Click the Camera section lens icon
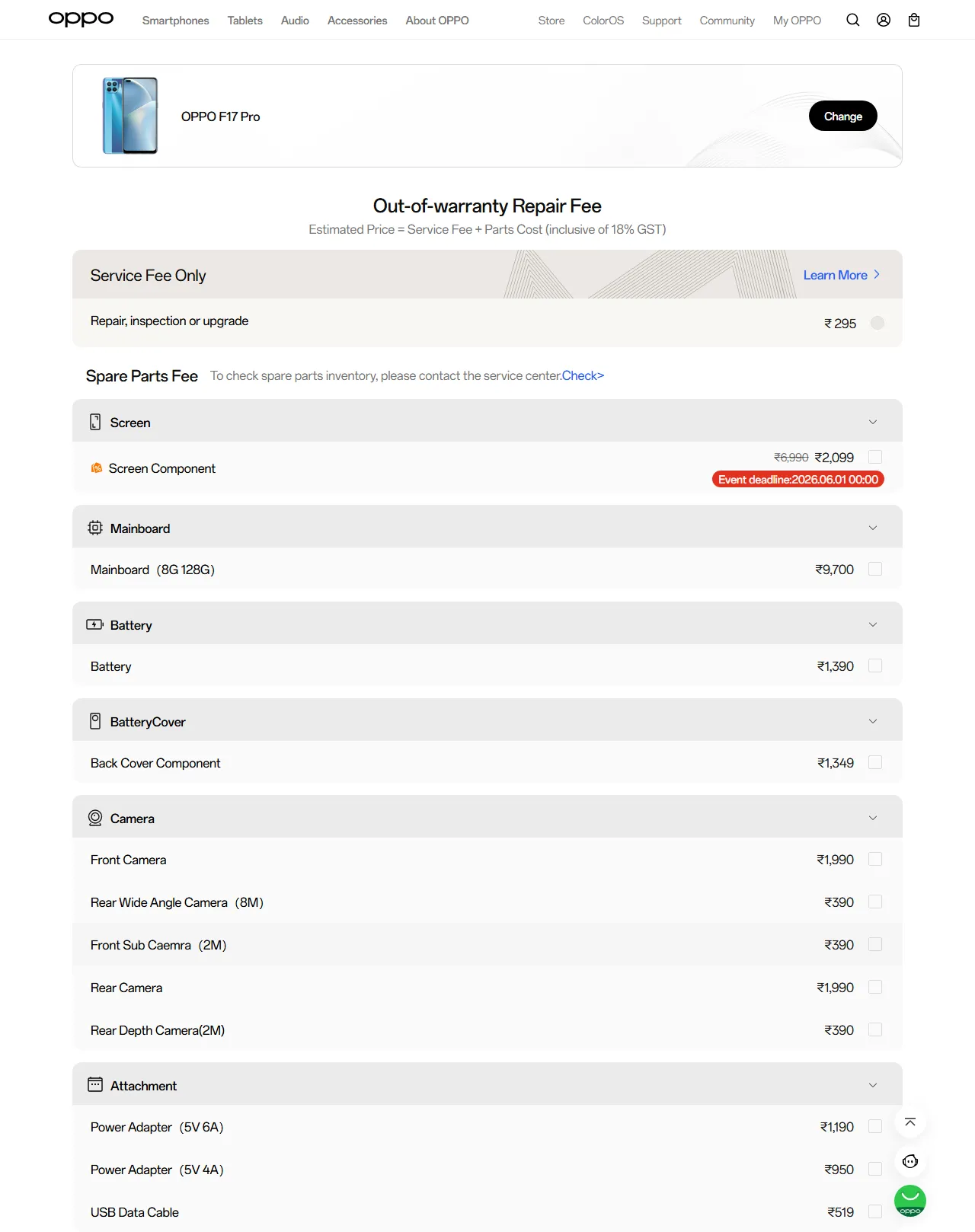Image resolution: width=975 pixels, height=1232 pixels. pyautogui.click(x=95, y=818)
